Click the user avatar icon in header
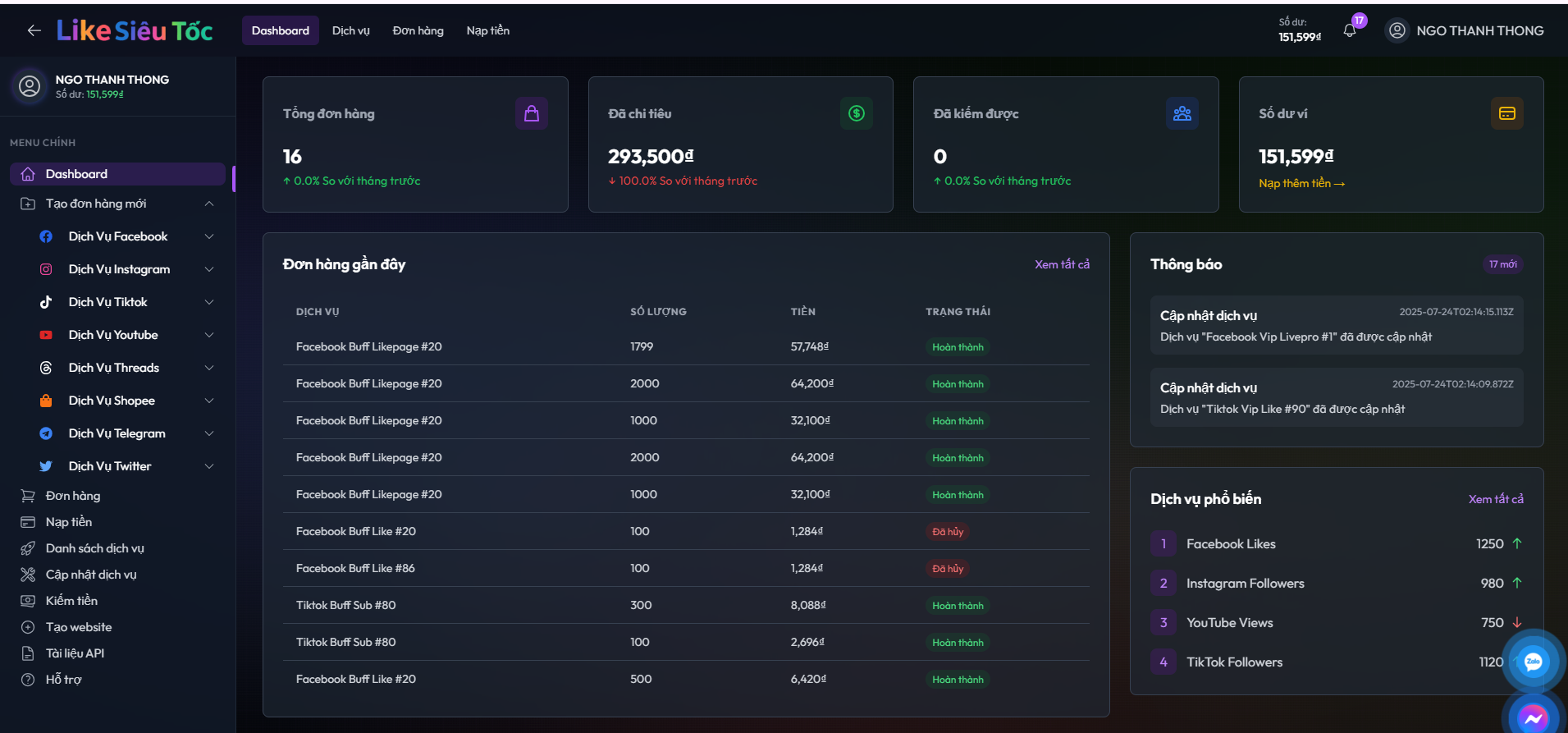Viewport: 1568px width, 733px height. pyautogui.click(x=1397, y=31)
